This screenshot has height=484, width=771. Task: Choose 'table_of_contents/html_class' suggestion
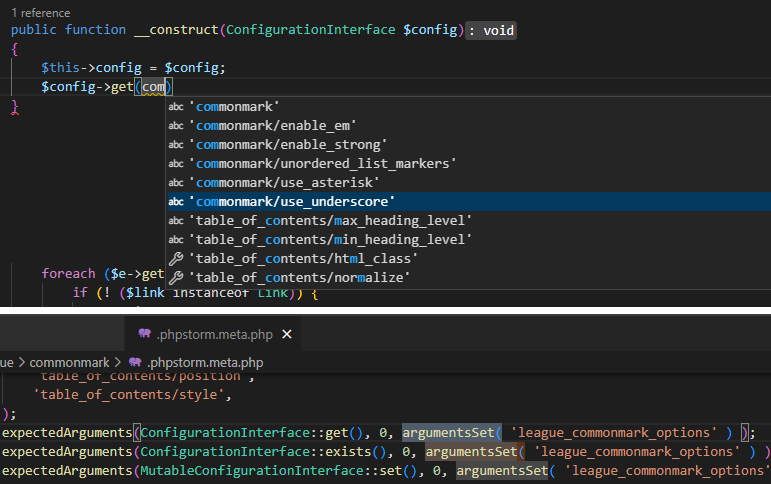(x=468, y=259)
